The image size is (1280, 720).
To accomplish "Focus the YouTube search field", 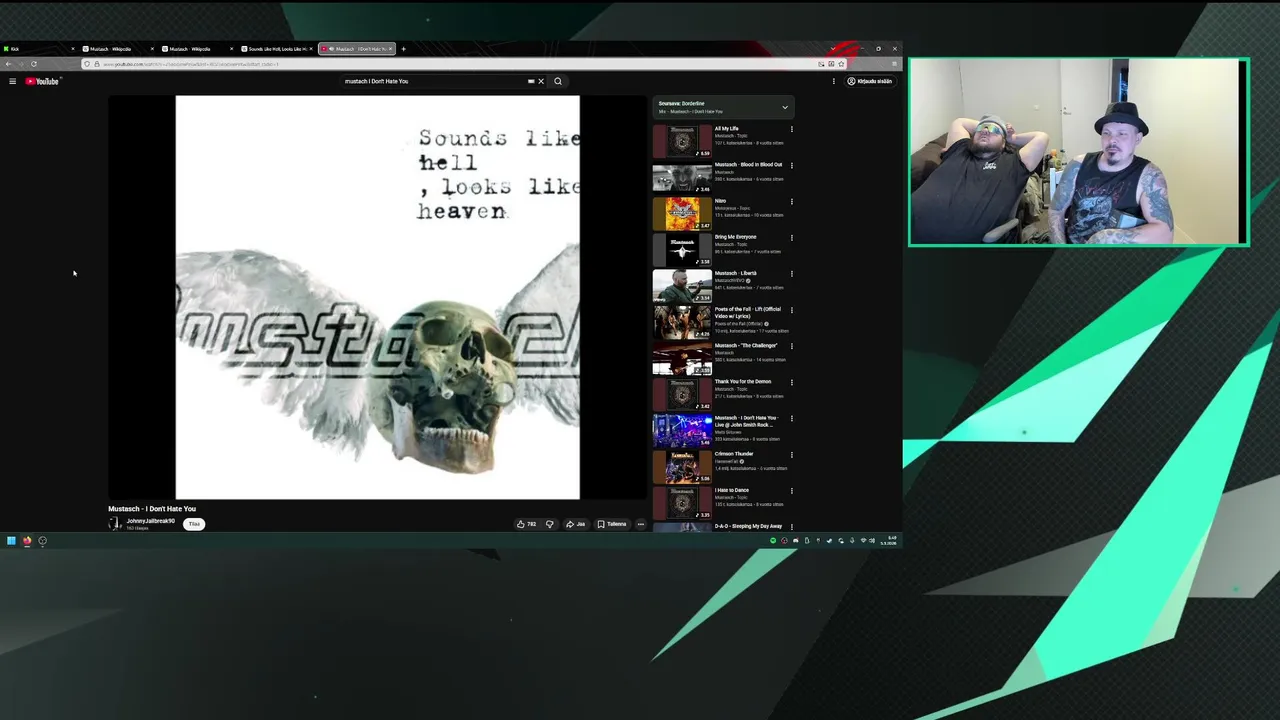I will pyautogui.click(x=435, y=81).
